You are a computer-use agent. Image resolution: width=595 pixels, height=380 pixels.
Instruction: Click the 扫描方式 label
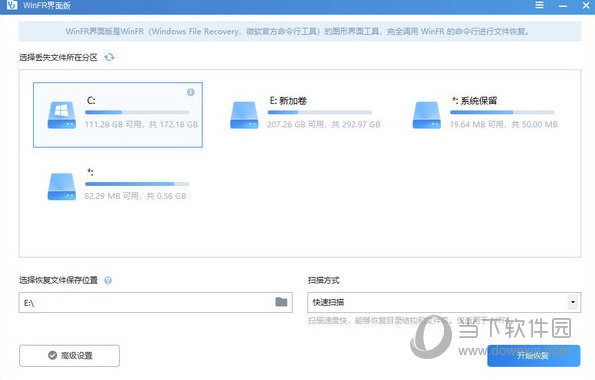[x=323, y=281]
